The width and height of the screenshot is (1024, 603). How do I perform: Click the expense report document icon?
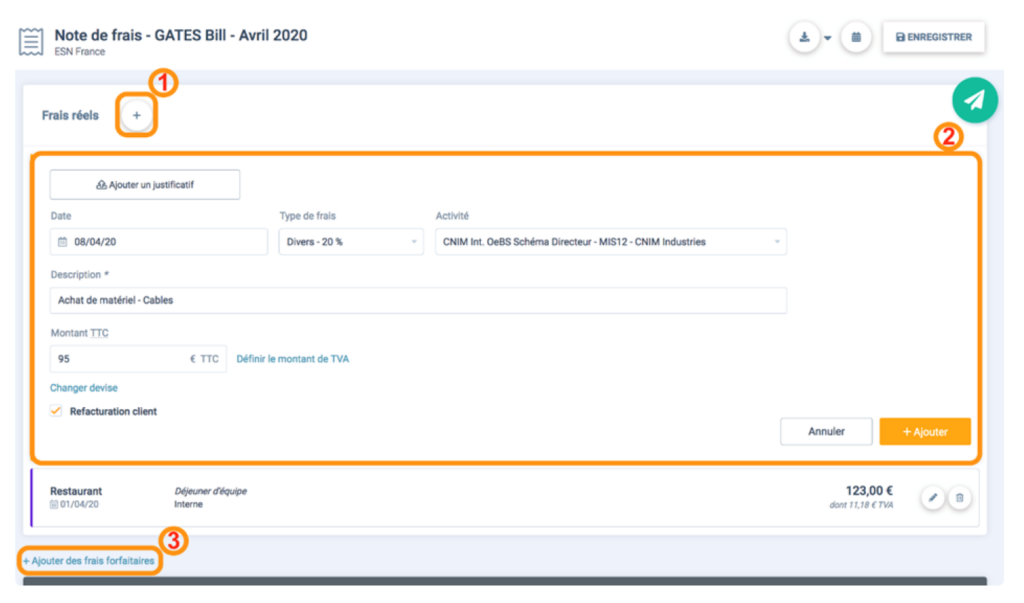[31, 42]
